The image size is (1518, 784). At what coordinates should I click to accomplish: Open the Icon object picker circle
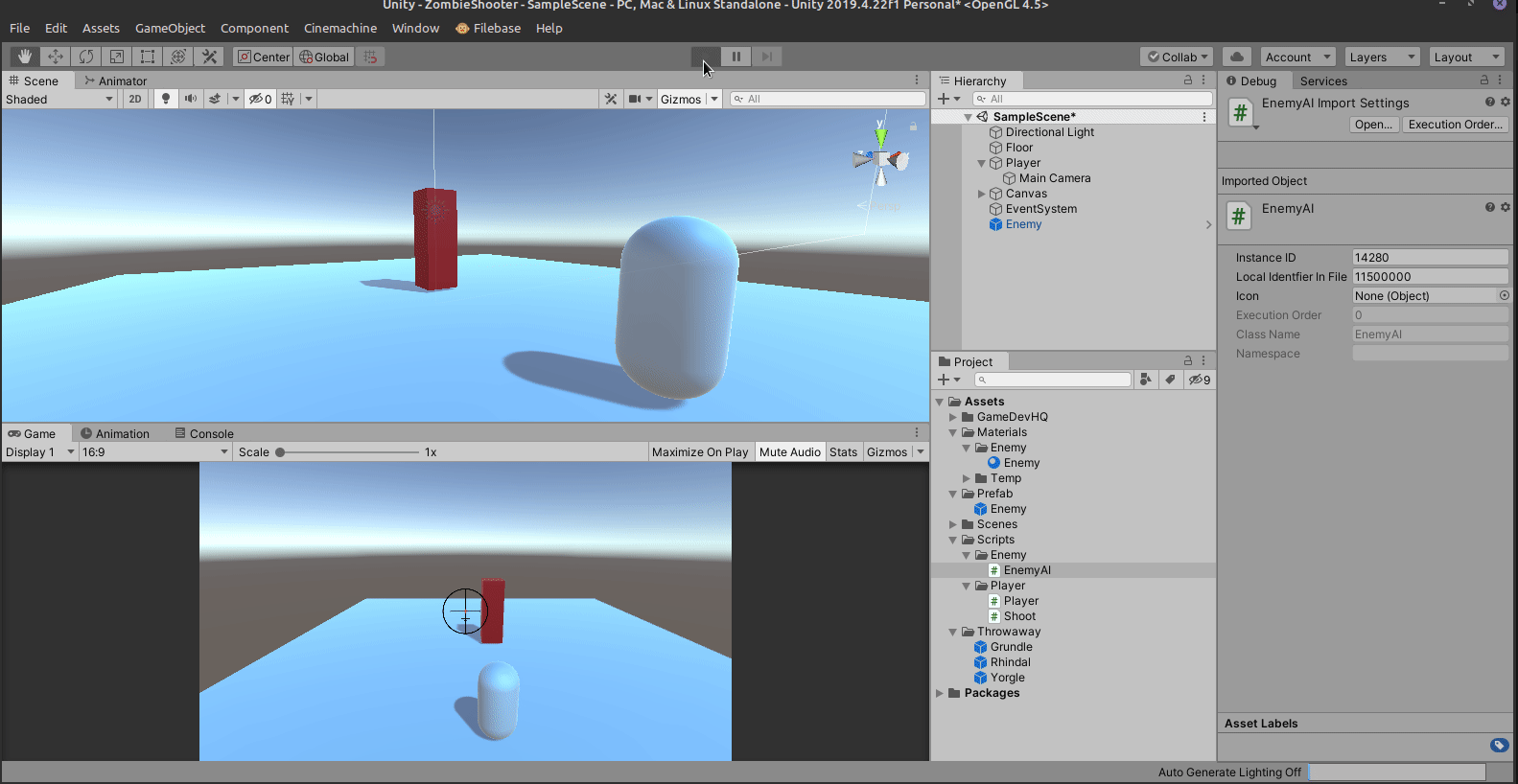1504,295
